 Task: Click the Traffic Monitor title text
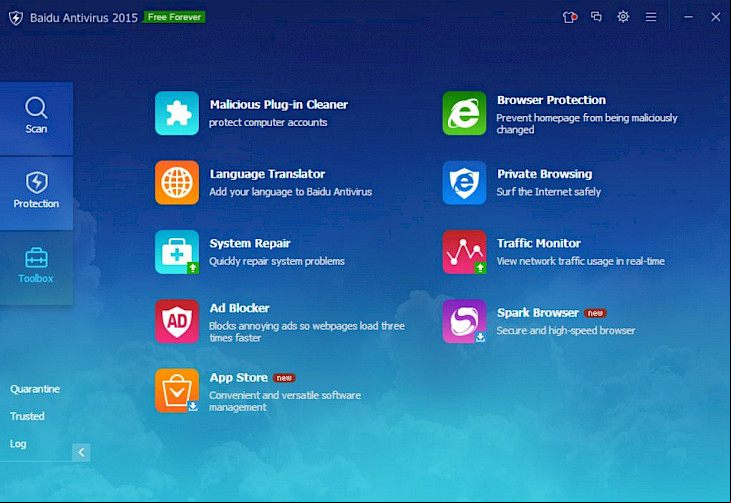(538, 243)
